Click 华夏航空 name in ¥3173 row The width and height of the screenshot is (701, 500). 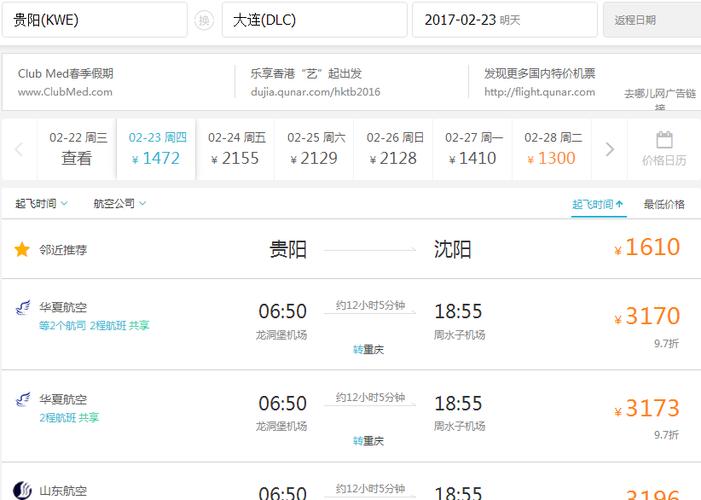pos(63,399)
